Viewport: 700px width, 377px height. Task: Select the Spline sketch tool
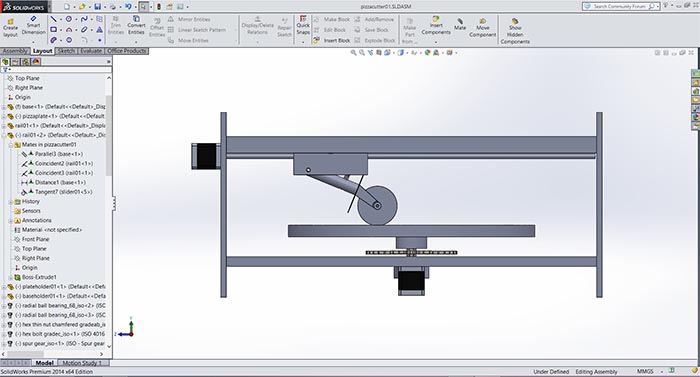pos(84,19)
